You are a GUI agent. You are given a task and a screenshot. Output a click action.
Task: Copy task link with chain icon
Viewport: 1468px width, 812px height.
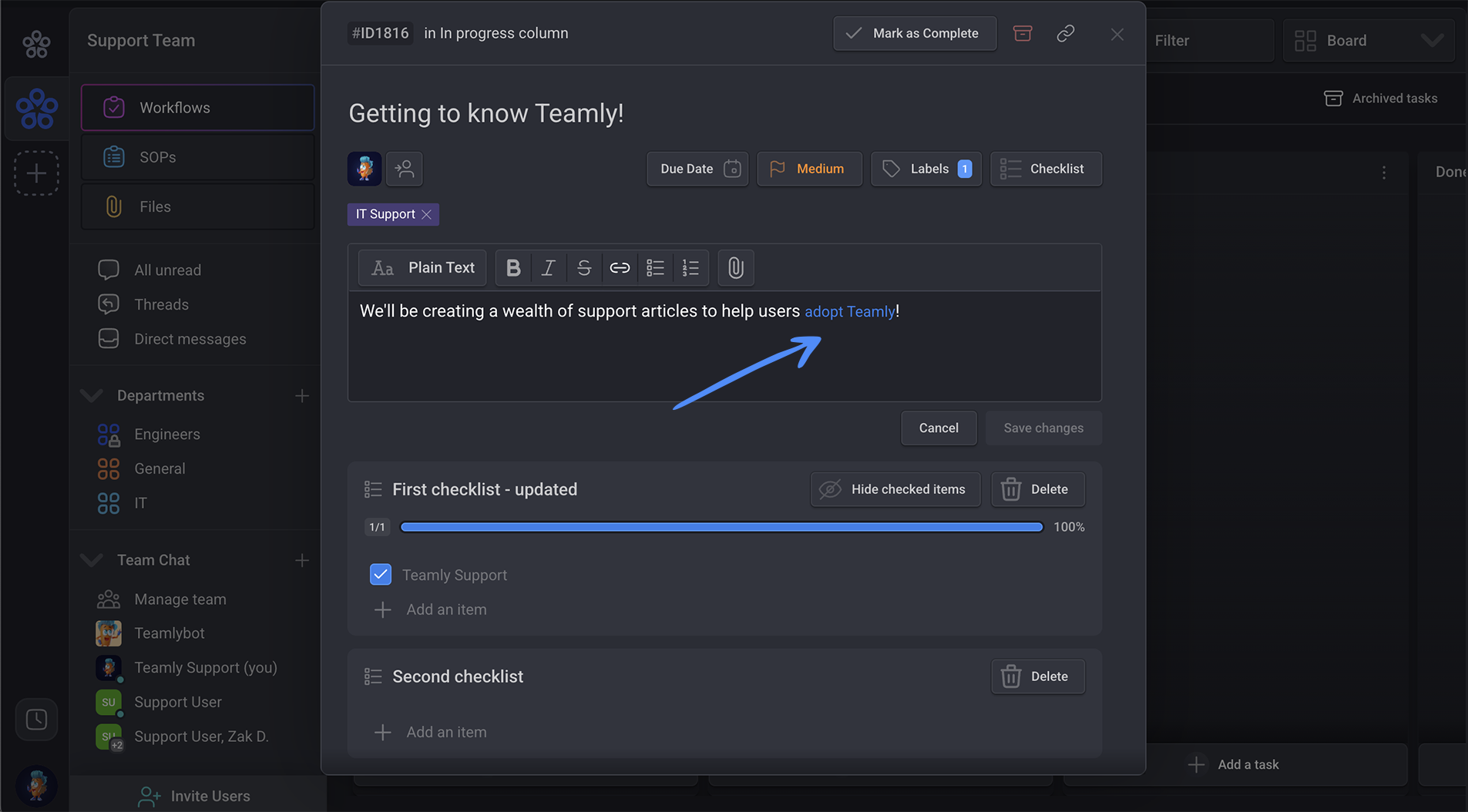1066,33
